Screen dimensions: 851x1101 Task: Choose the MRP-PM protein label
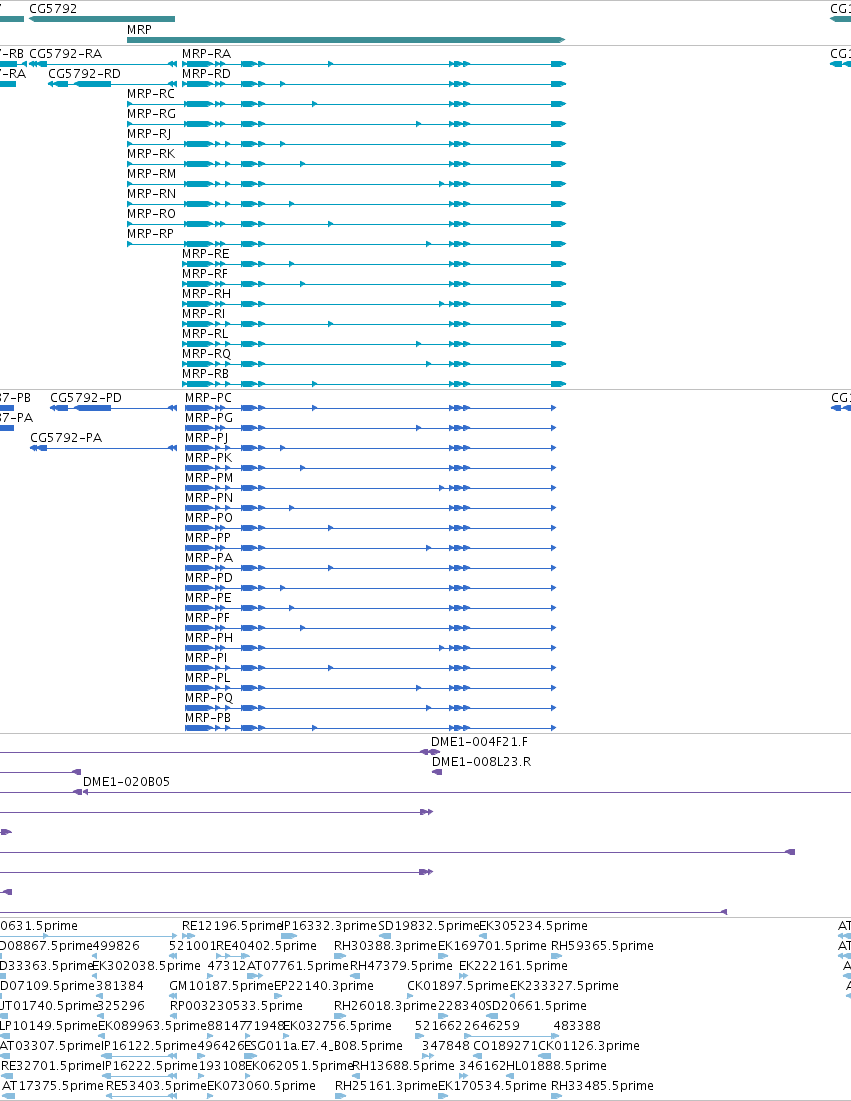(209, 477)
